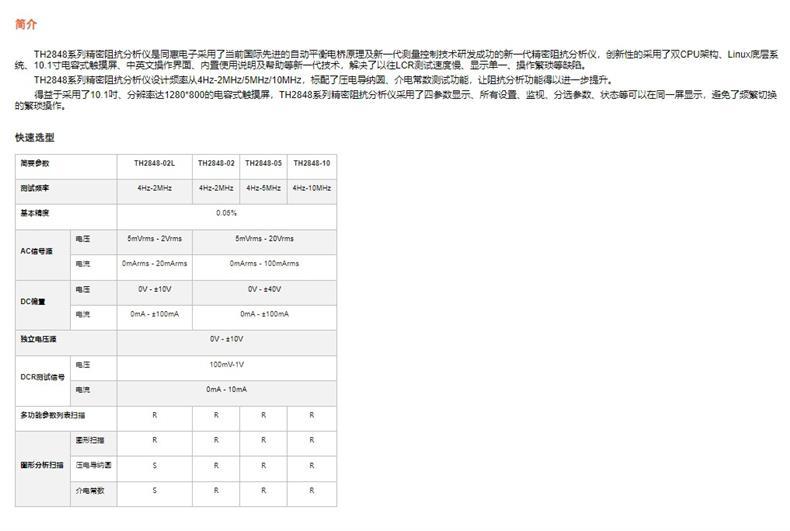Click the 测试频率 row label
This screenshot has width=790, height=531.
[x=35, y=188]
